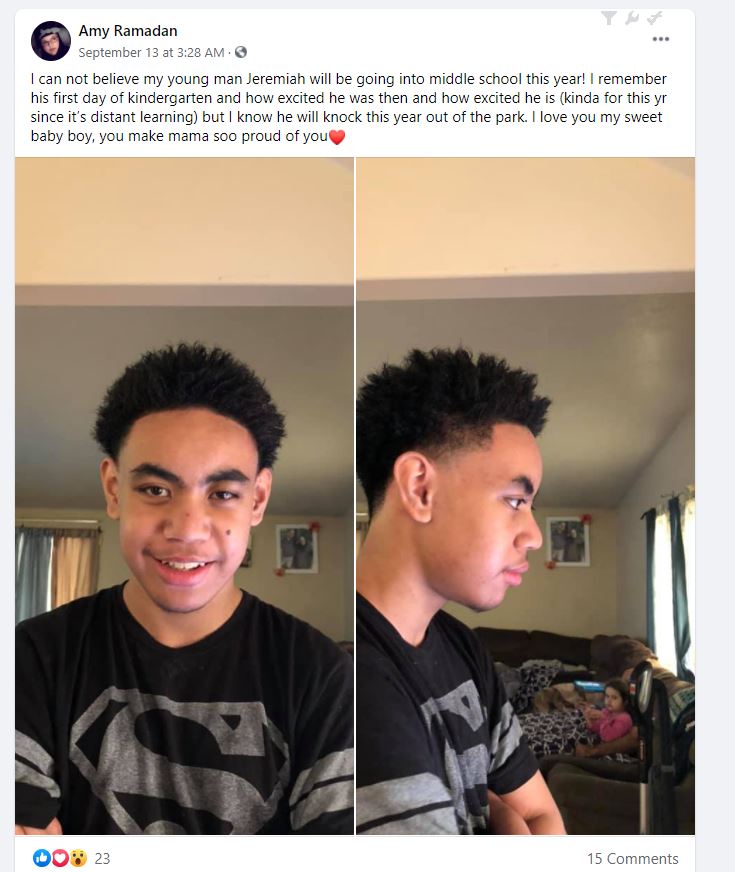Image resolution: width=735 pixels, height=872 pixels.
Task: Click the crossed checkmark icon
Action: (655, 18)
